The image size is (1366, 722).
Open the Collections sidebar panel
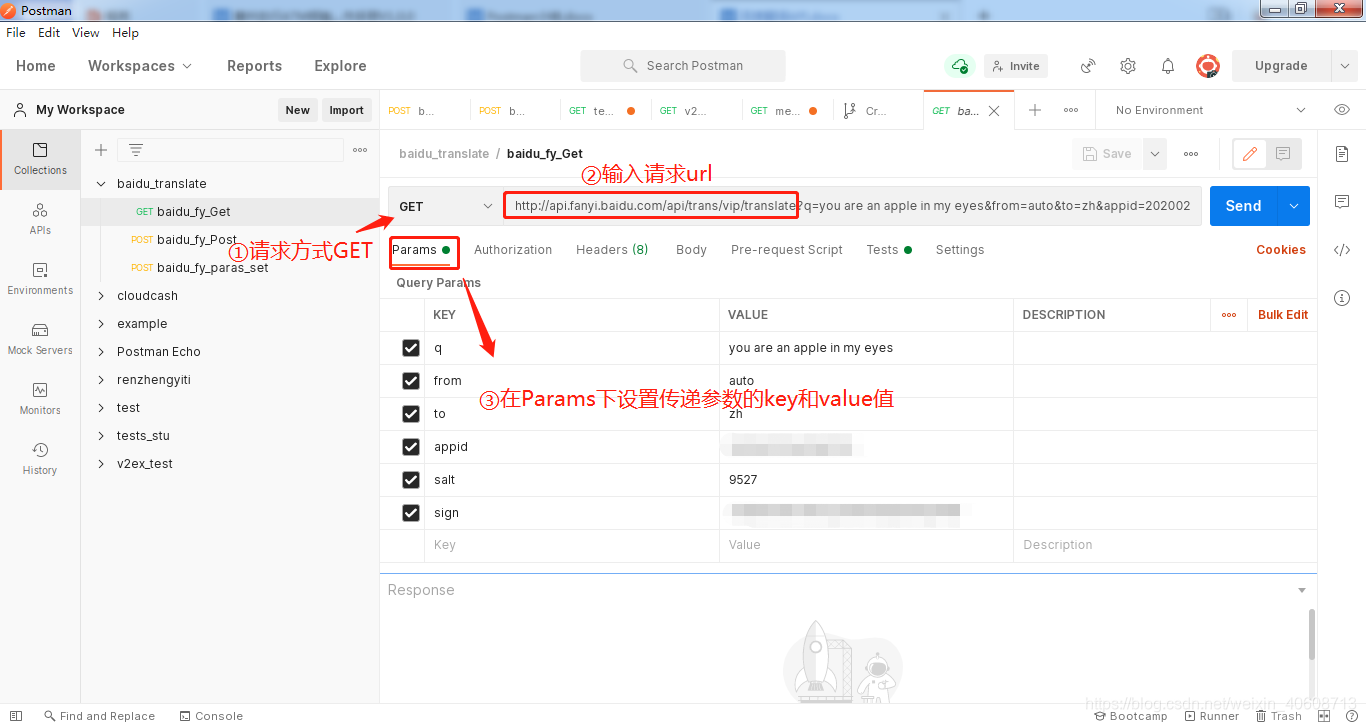click(40, 159)
